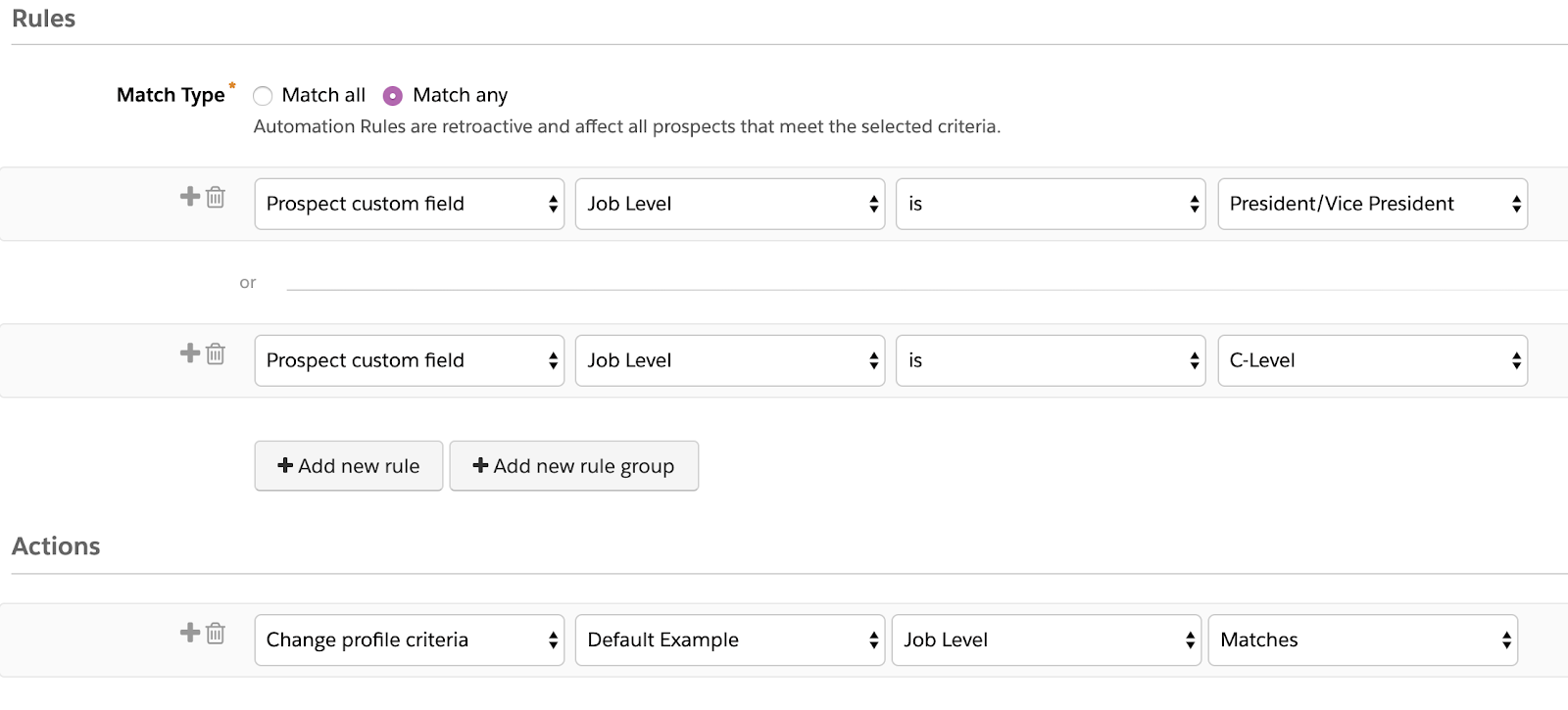Click plus icon beside President/Vice President rule
Screen dimensions: 1568x710
pyautogui.click(x=189, y=197)
